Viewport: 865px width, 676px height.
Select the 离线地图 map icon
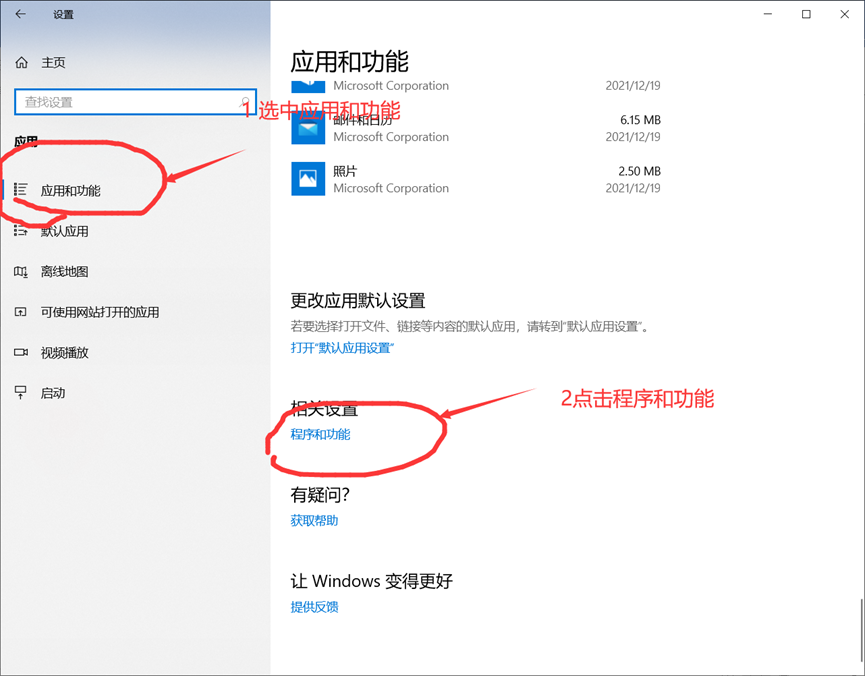point(23,271)
